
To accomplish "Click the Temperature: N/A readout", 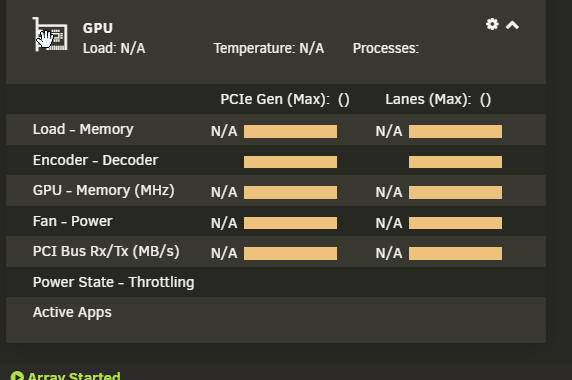I will coord(269,48).
